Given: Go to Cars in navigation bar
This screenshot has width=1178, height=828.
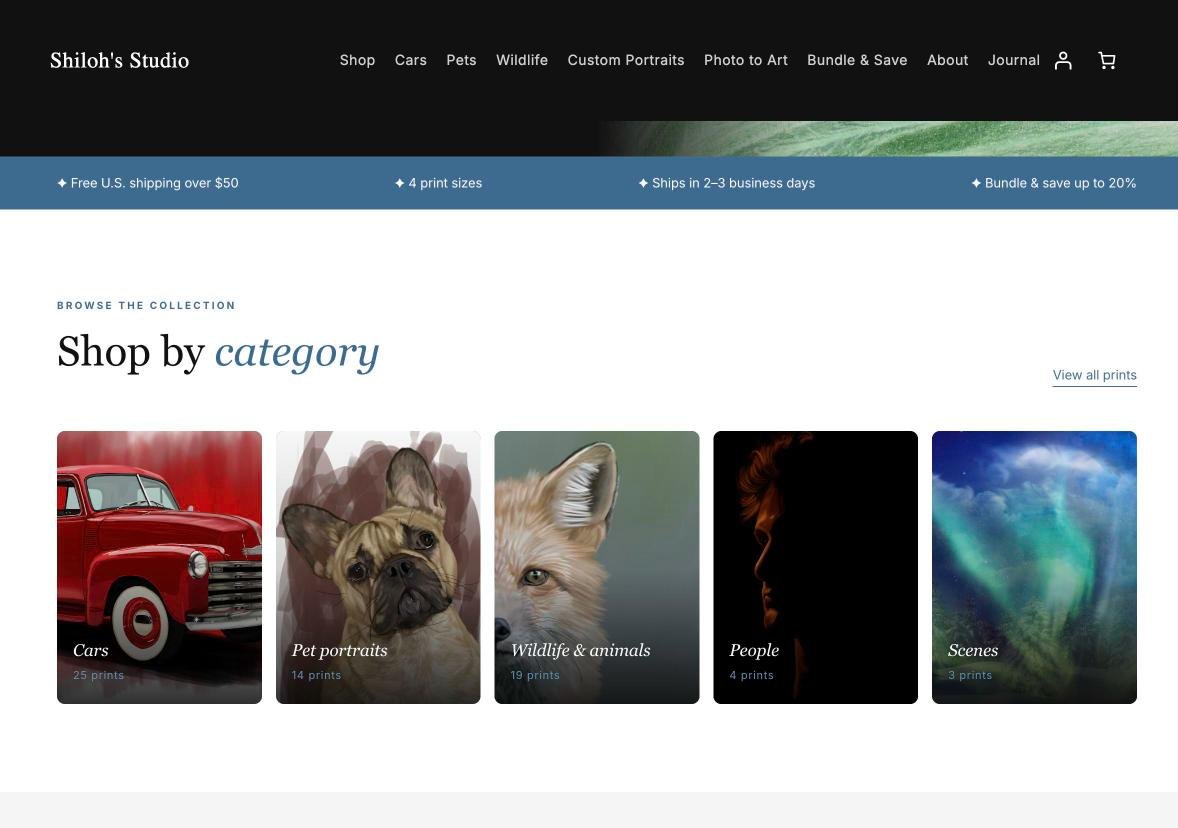Looking at the screenshot, I should (x=410, y=60).
